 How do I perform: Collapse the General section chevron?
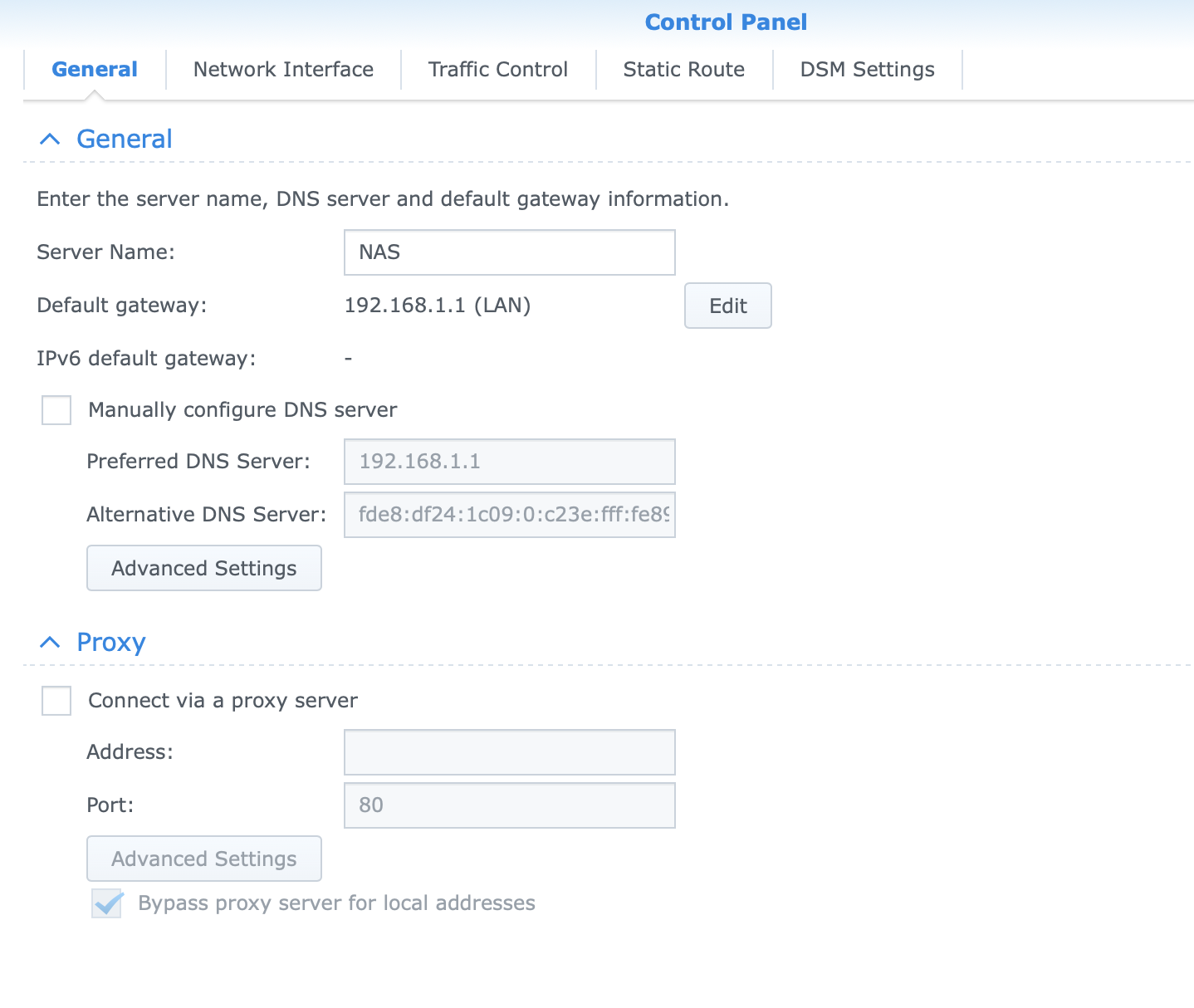(50, 139)
